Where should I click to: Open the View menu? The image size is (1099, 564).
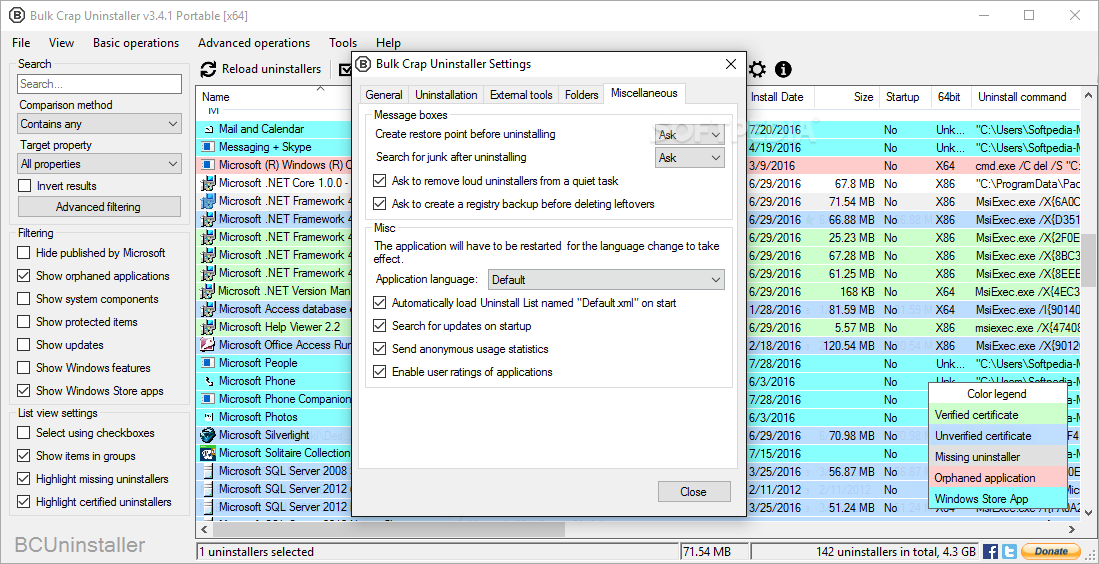61,43
